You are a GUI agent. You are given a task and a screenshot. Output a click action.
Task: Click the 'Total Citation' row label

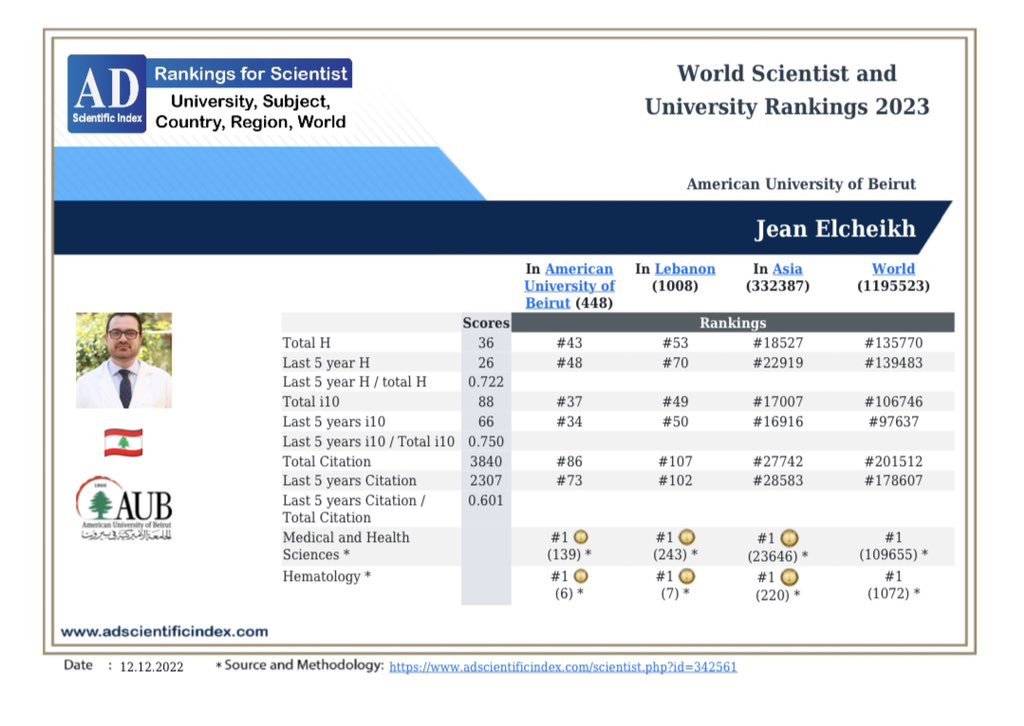pos(327,462)
